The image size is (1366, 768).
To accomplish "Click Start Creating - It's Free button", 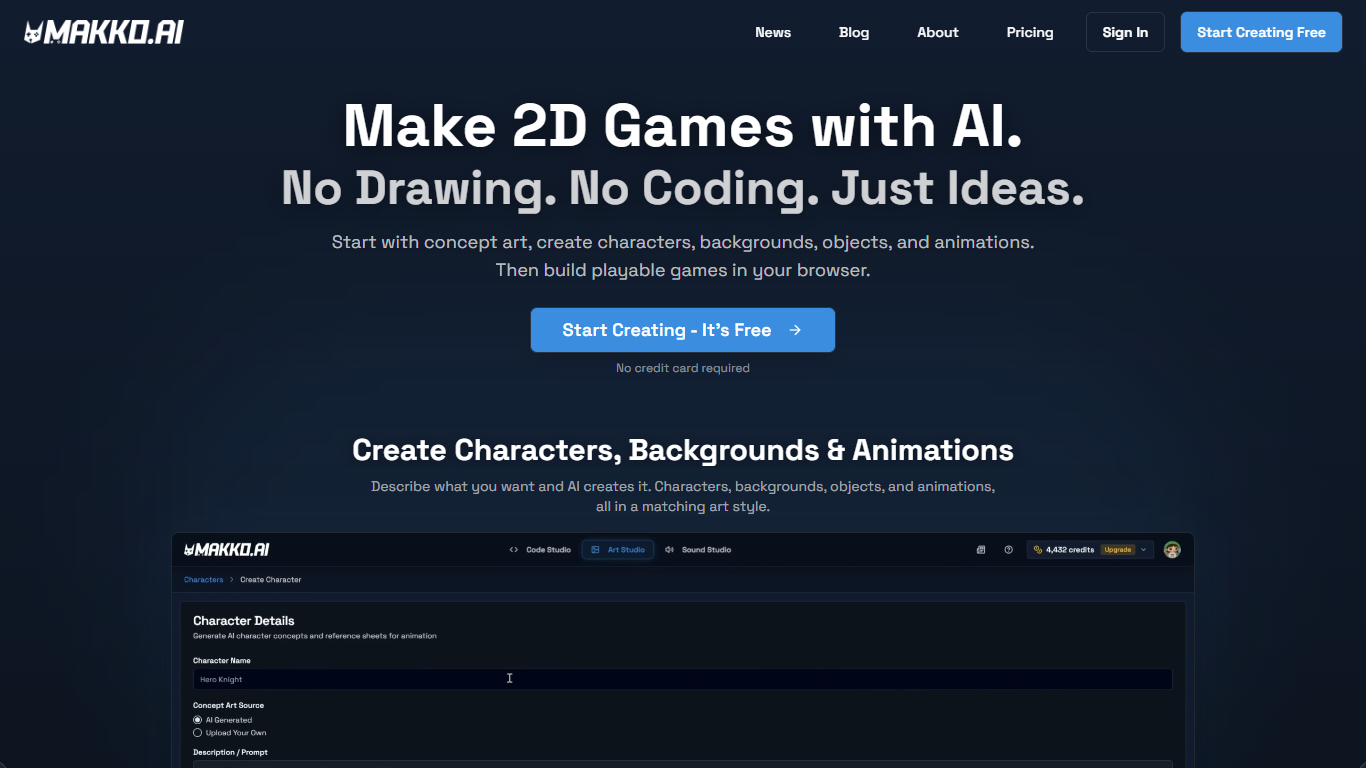I will [x=682, y=330].
